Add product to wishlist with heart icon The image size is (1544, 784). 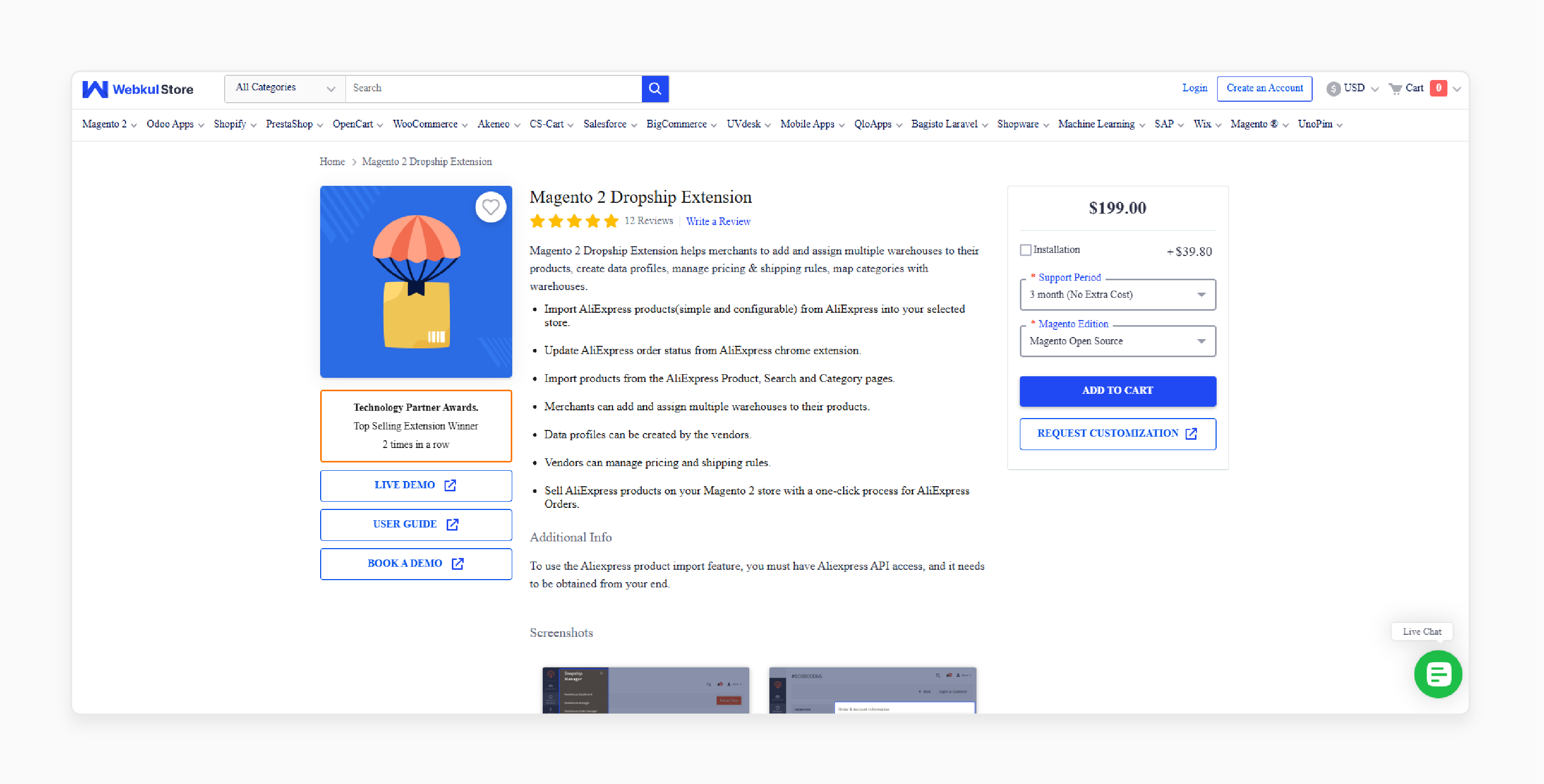[491, 207]
